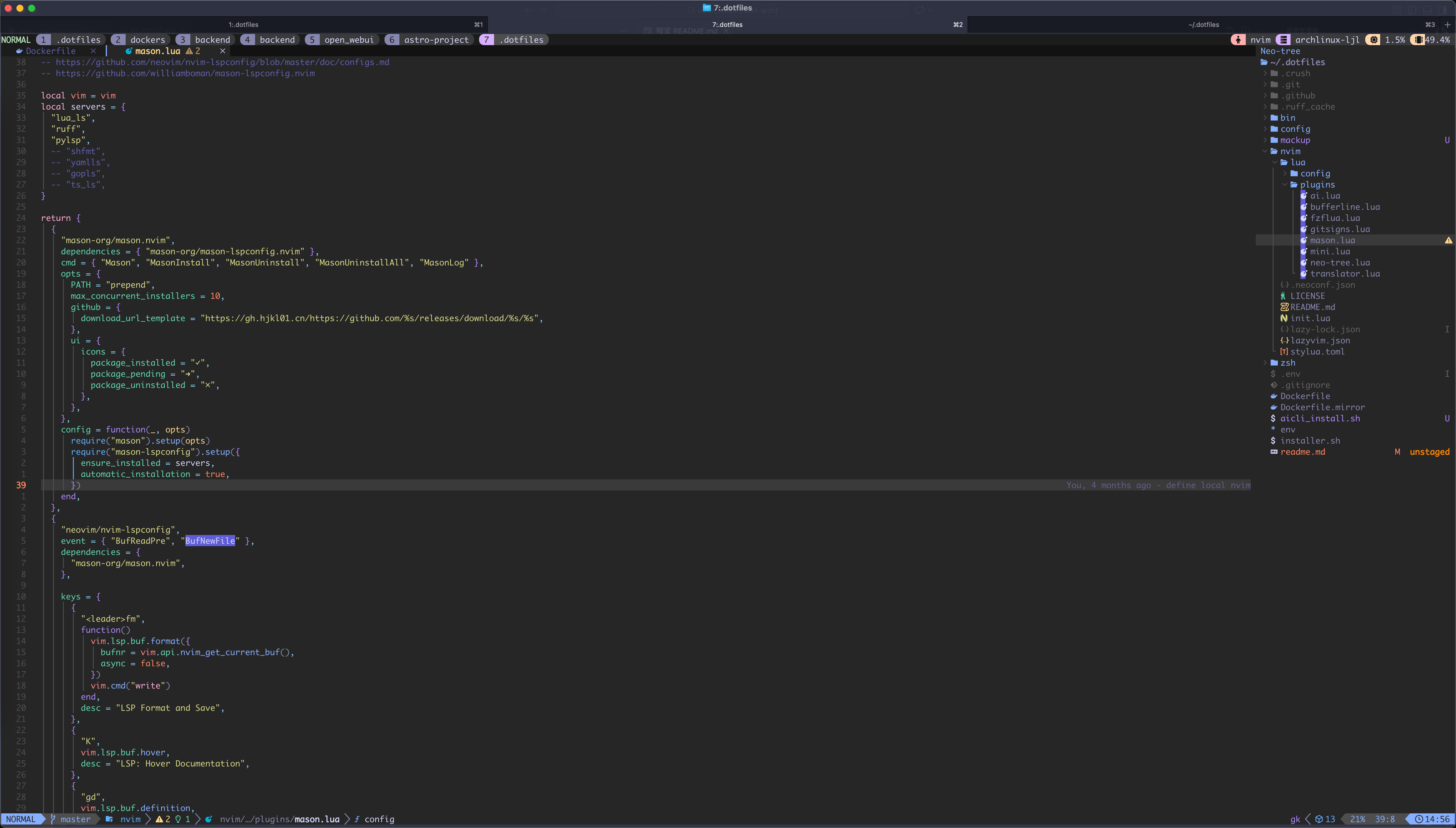Click the init.lua Neovim icon in tree

coord(1284,318)
